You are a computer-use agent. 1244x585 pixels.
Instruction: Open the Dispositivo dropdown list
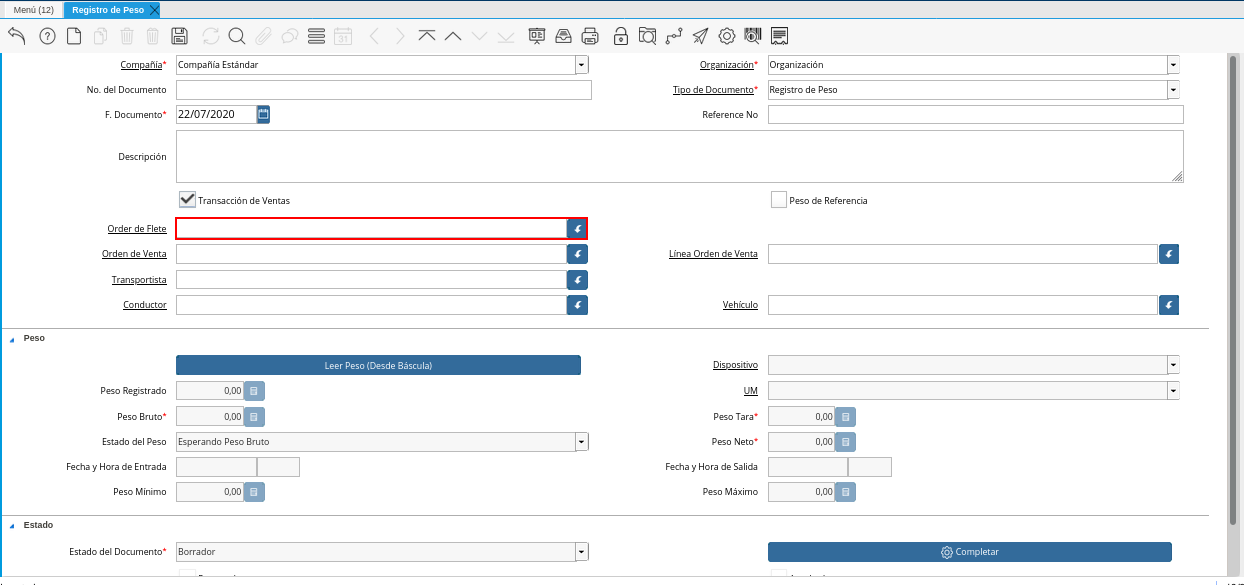point(1173,365)
